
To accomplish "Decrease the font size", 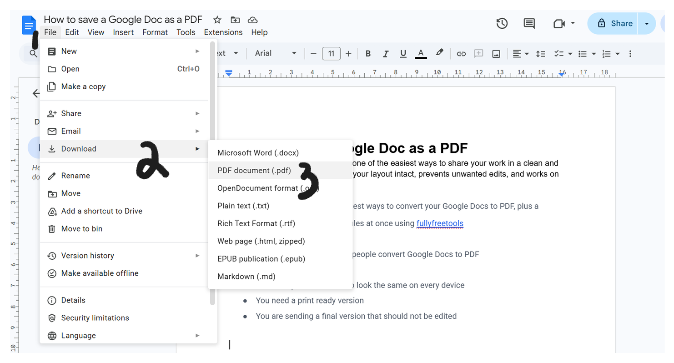I will (x=313, y=54).
